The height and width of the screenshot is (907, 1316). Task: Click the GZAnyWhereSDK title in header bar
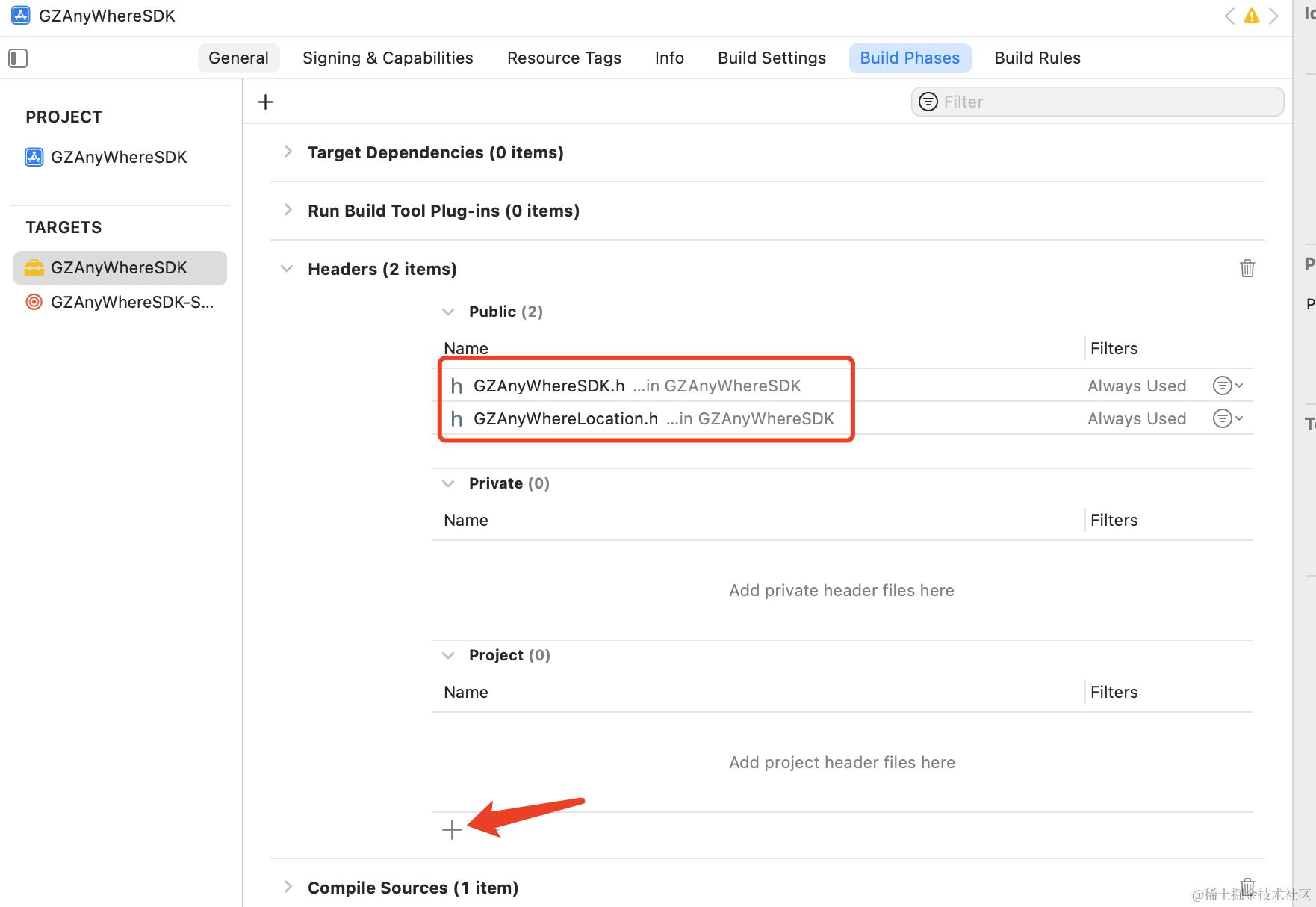[x=107, y=16]
